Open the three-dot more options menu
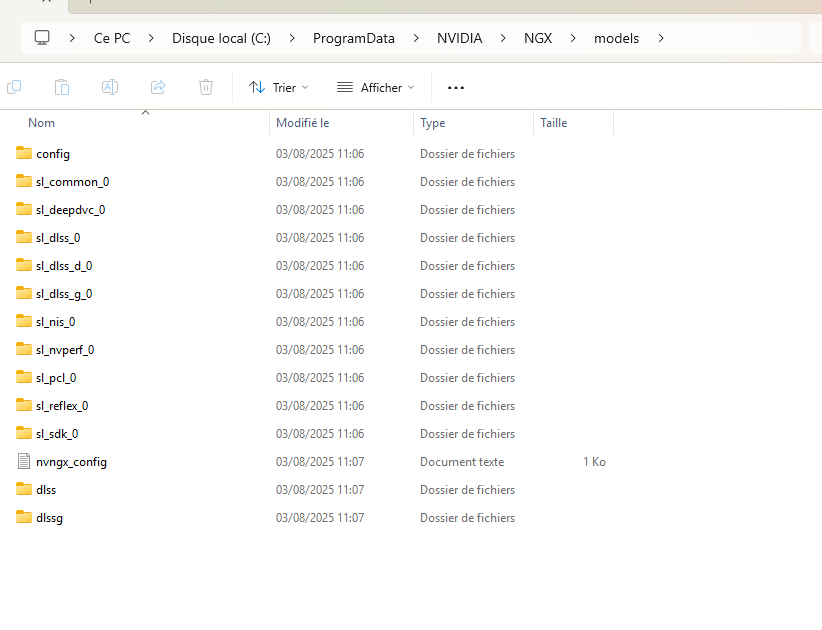 456,88
